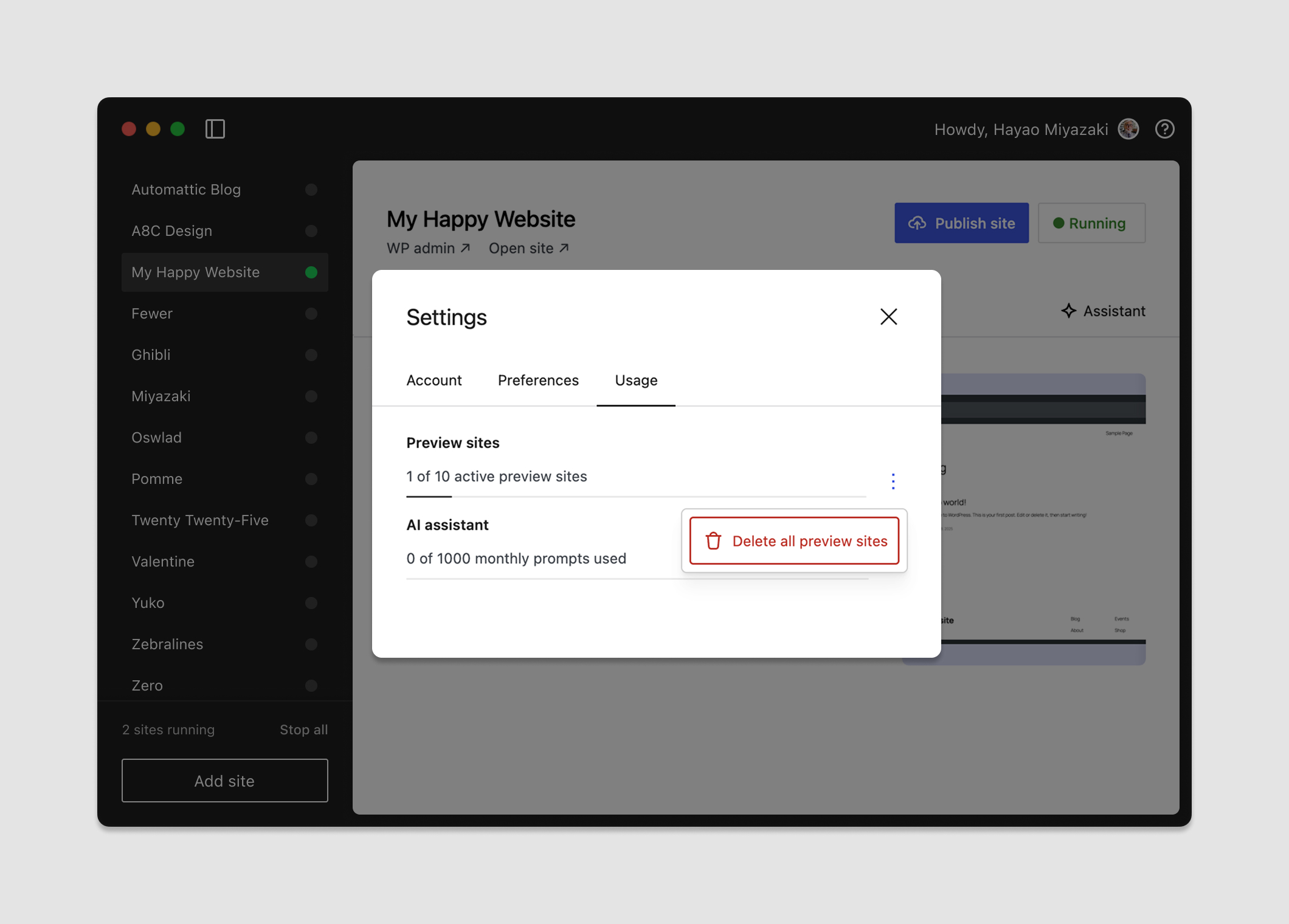This screenshot has height=924, width=1289.
Task: Select Automattic Blog in the sidebar
Action: pos(225,190)
